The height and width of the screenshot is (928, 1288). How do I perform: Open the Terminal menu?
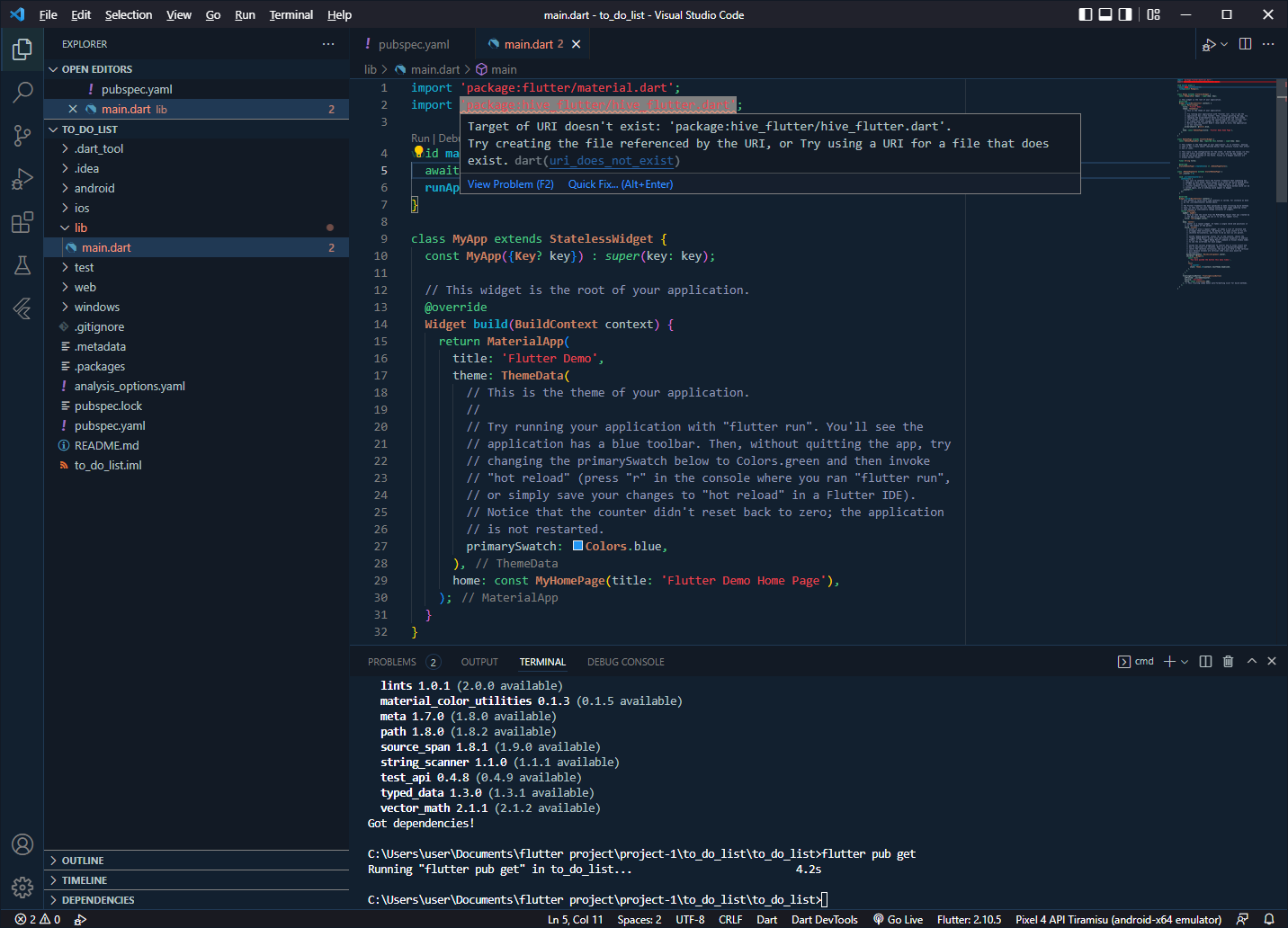click(291, 14)
